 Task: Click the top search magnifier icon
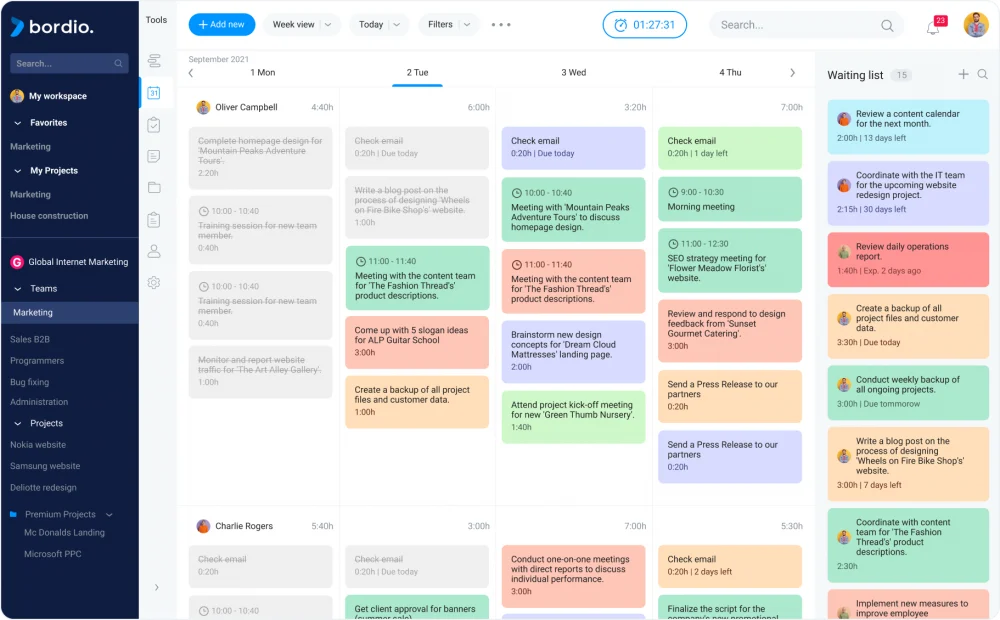[887, 26]
